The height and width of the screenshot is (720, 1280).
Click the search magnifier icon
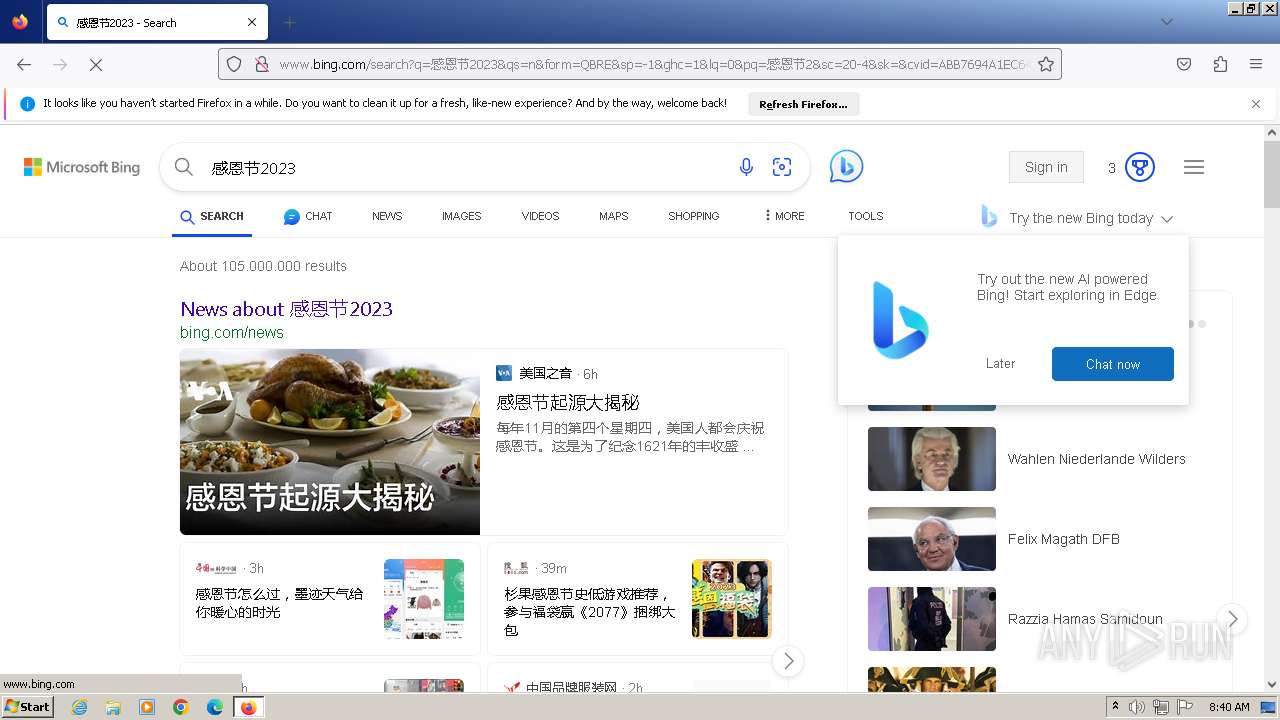(184, 167)
